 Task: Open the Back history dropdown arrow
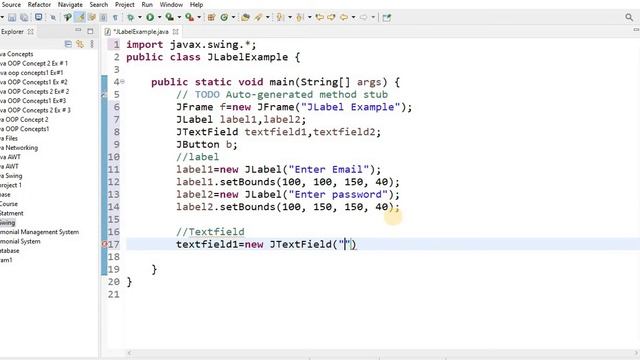click(353, 18)
